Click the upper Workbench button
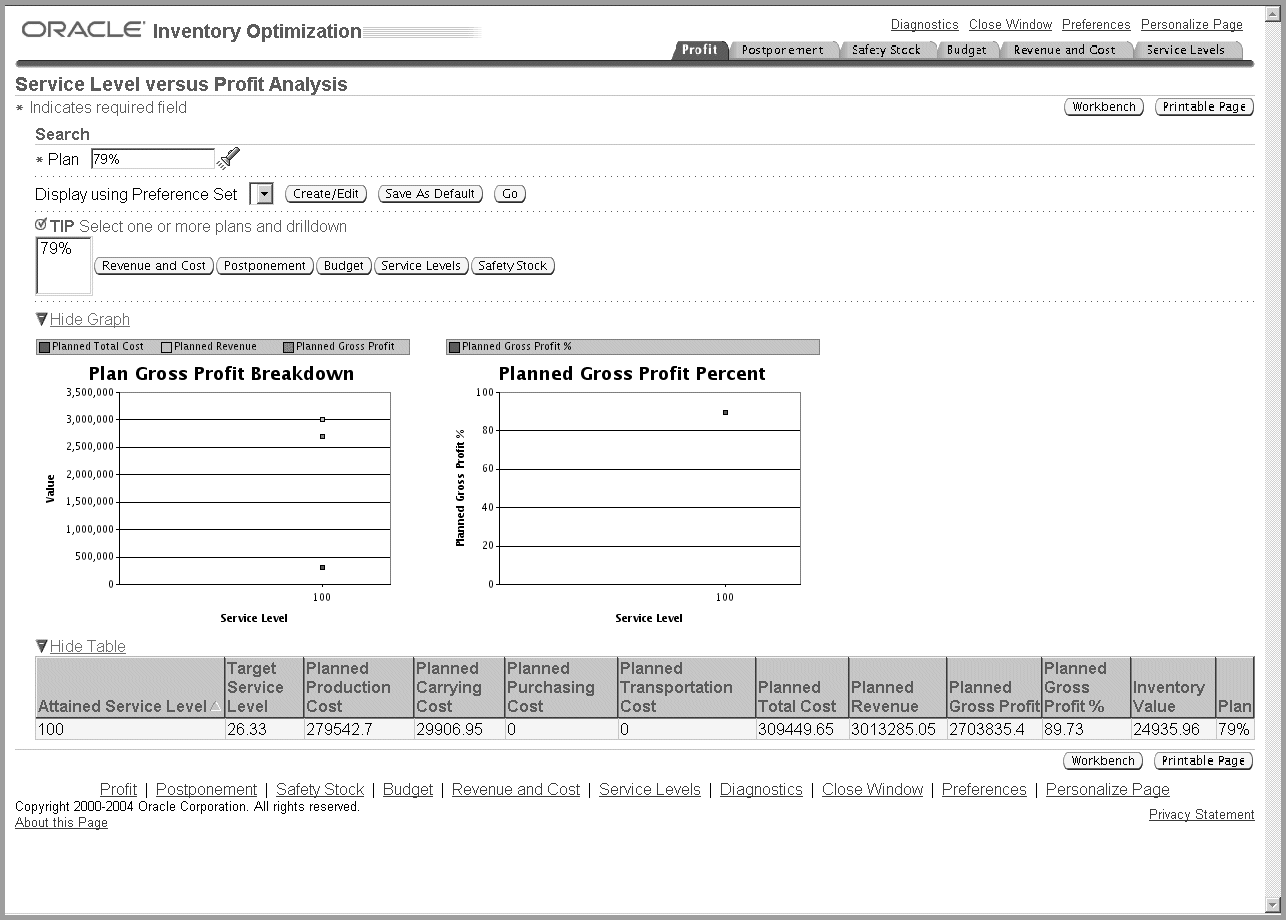 [1104, 107]
